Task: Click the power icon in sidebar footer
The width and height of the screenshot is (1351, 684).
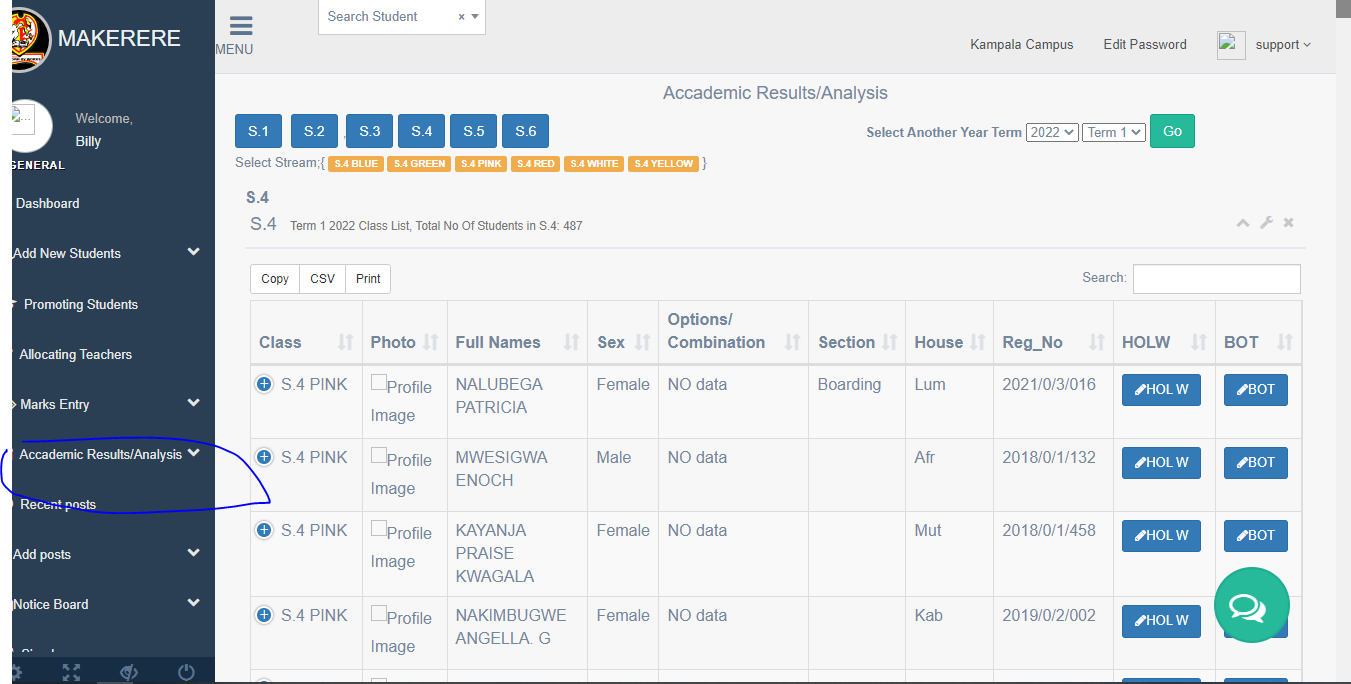Action: (x=186, y=672)
